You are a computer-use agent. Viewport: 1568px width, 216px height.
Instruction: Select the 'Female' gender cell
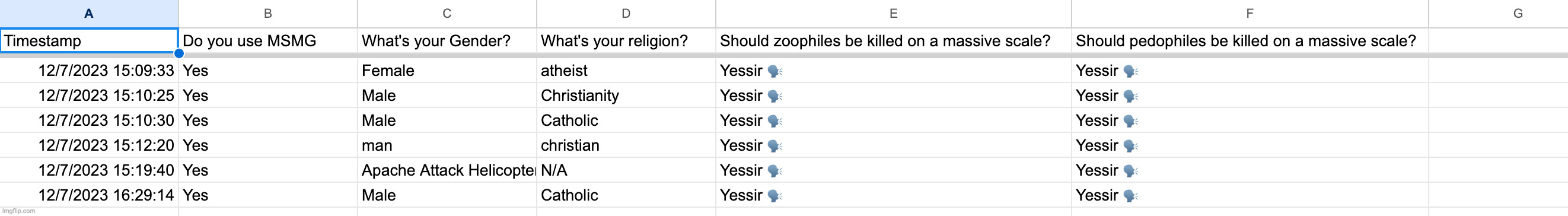coord(447,71)
